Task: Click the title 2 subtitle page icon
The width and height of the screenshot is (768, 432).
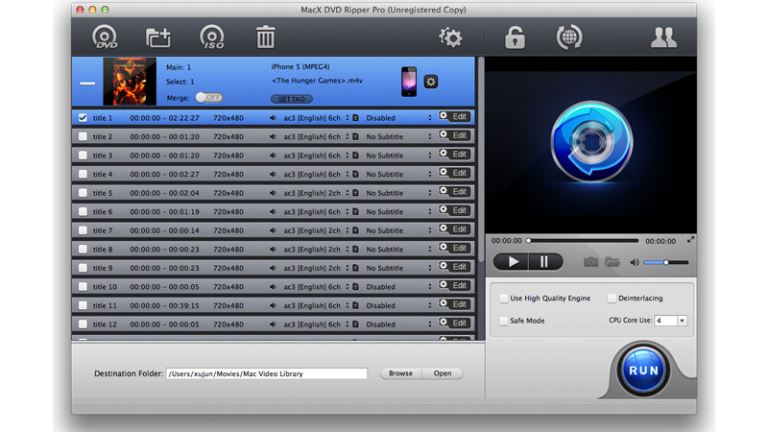Action: 356,136
